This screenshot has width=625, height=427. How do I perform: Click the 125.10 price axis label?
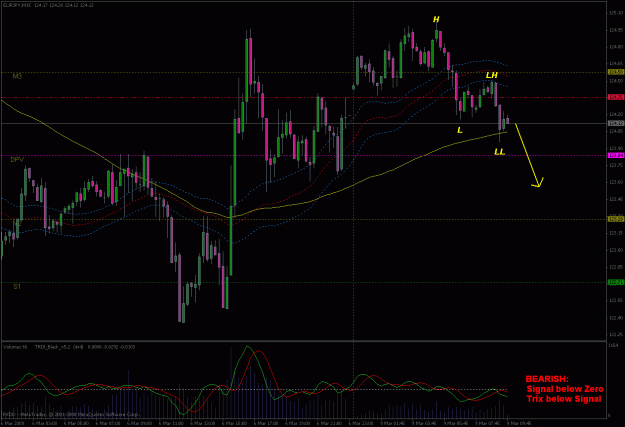[616, 13]
